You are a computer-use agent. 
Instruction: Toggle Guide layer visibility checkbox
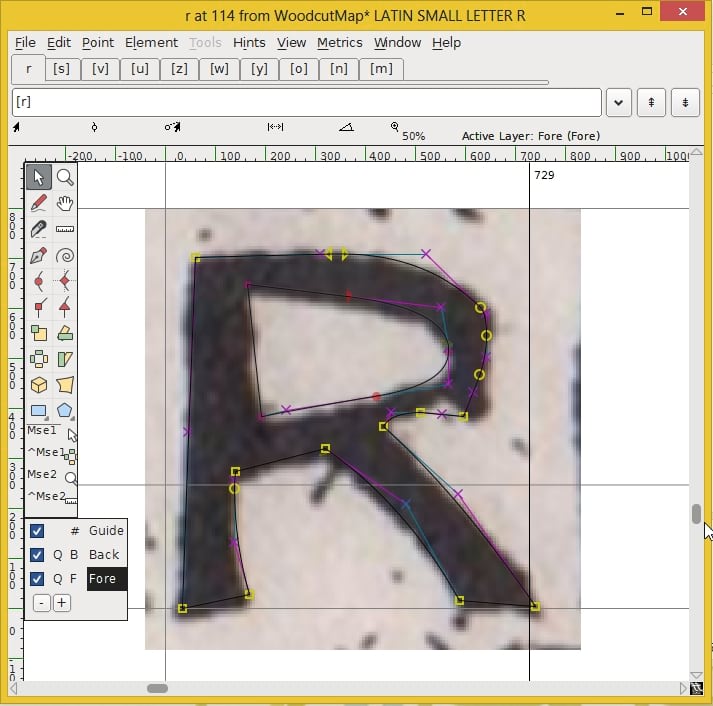[37, 531]
